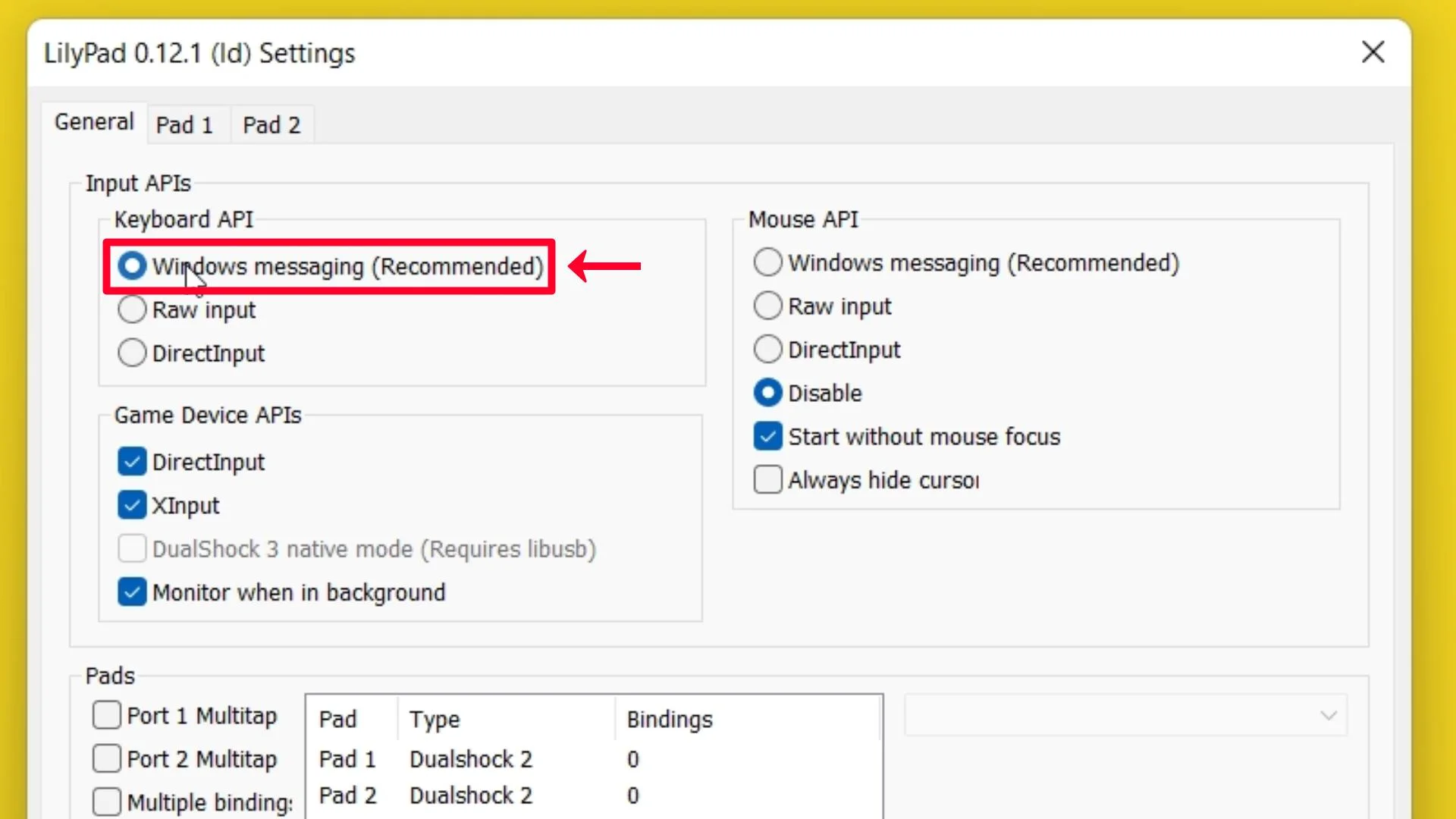The height and width of the screenshot is (819, 1456).
Task: Enable Monitor when in background
Action: click(131, 592)
